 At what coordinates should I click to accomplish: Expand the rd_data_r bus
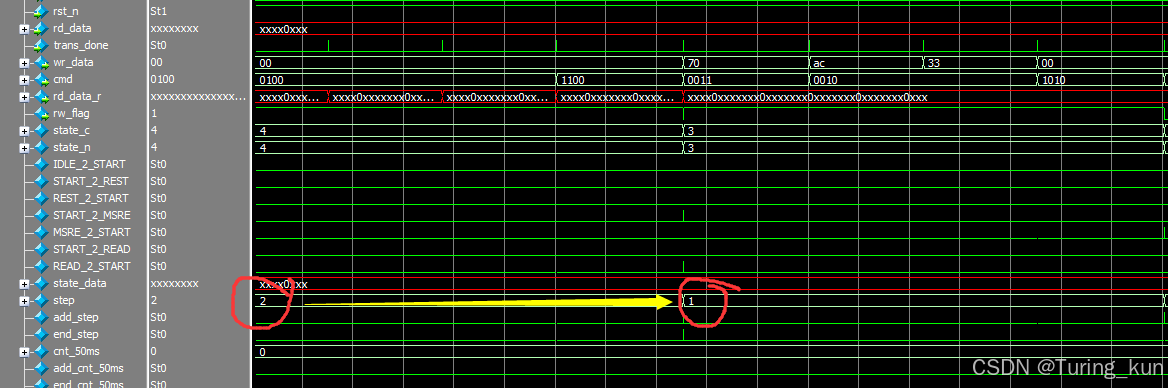[x=25, y=98]
